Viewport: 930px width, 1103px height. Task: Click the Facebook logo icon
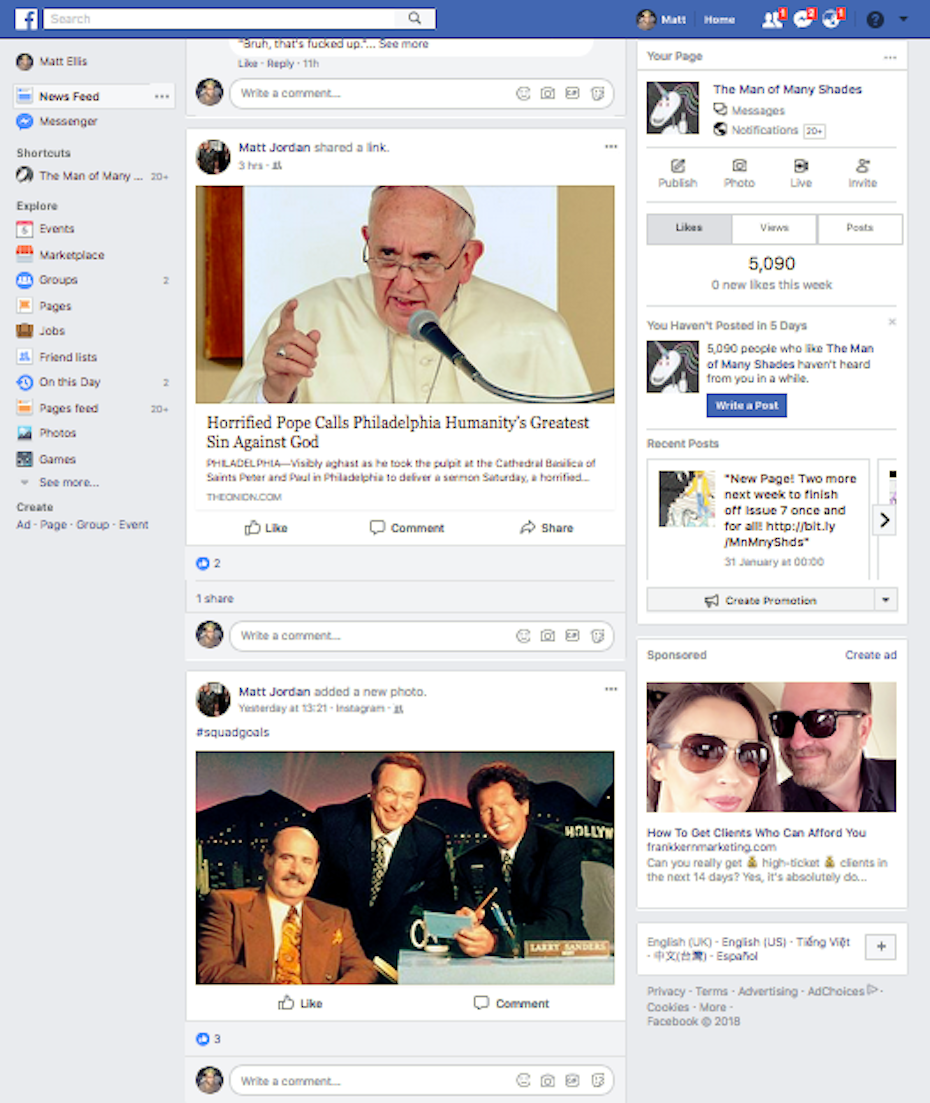[x=26, y=19]
